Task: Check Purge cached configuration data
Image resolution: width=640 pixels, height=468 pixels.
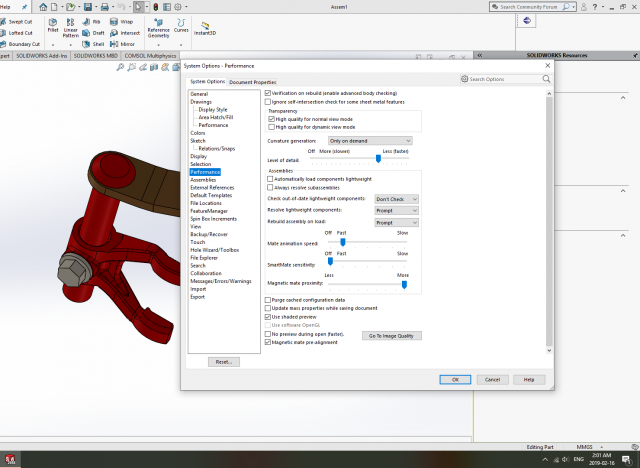Action: pos(267,300)
